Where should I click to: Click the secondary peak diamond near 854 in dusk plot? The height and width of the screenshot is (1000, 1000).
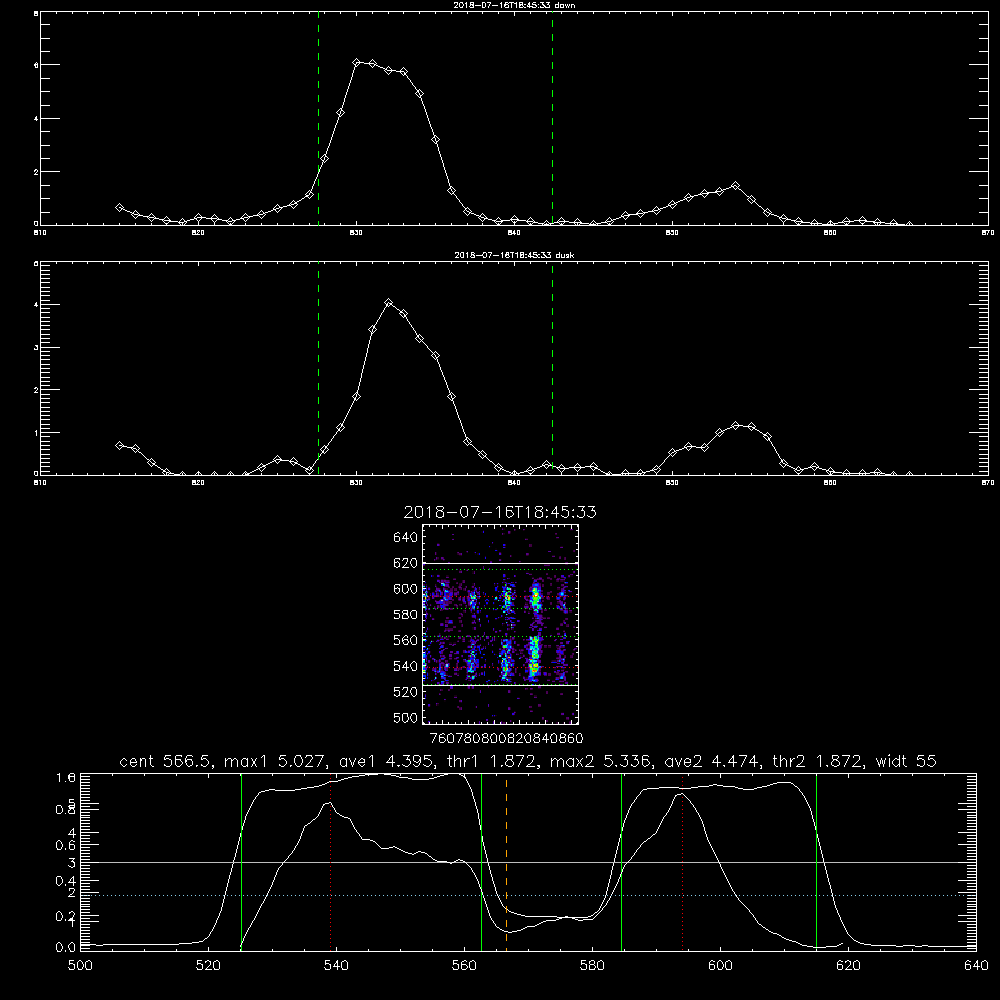click(x=735, y=425)
